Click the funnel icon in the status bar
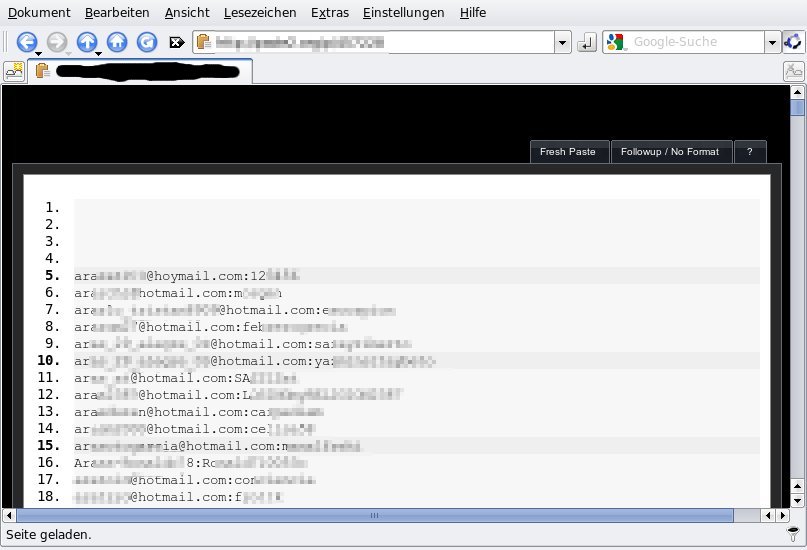807x550 pixels. tap(793, 534)
